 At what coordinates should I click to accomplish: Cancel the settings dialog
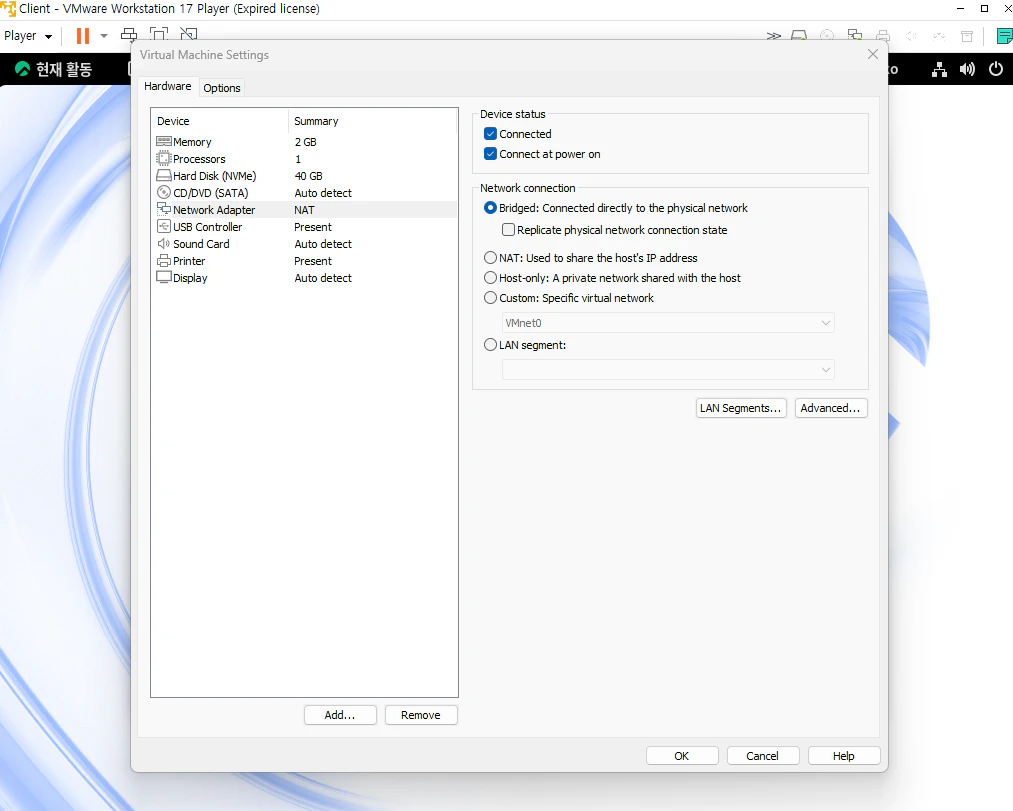[762, 755]
